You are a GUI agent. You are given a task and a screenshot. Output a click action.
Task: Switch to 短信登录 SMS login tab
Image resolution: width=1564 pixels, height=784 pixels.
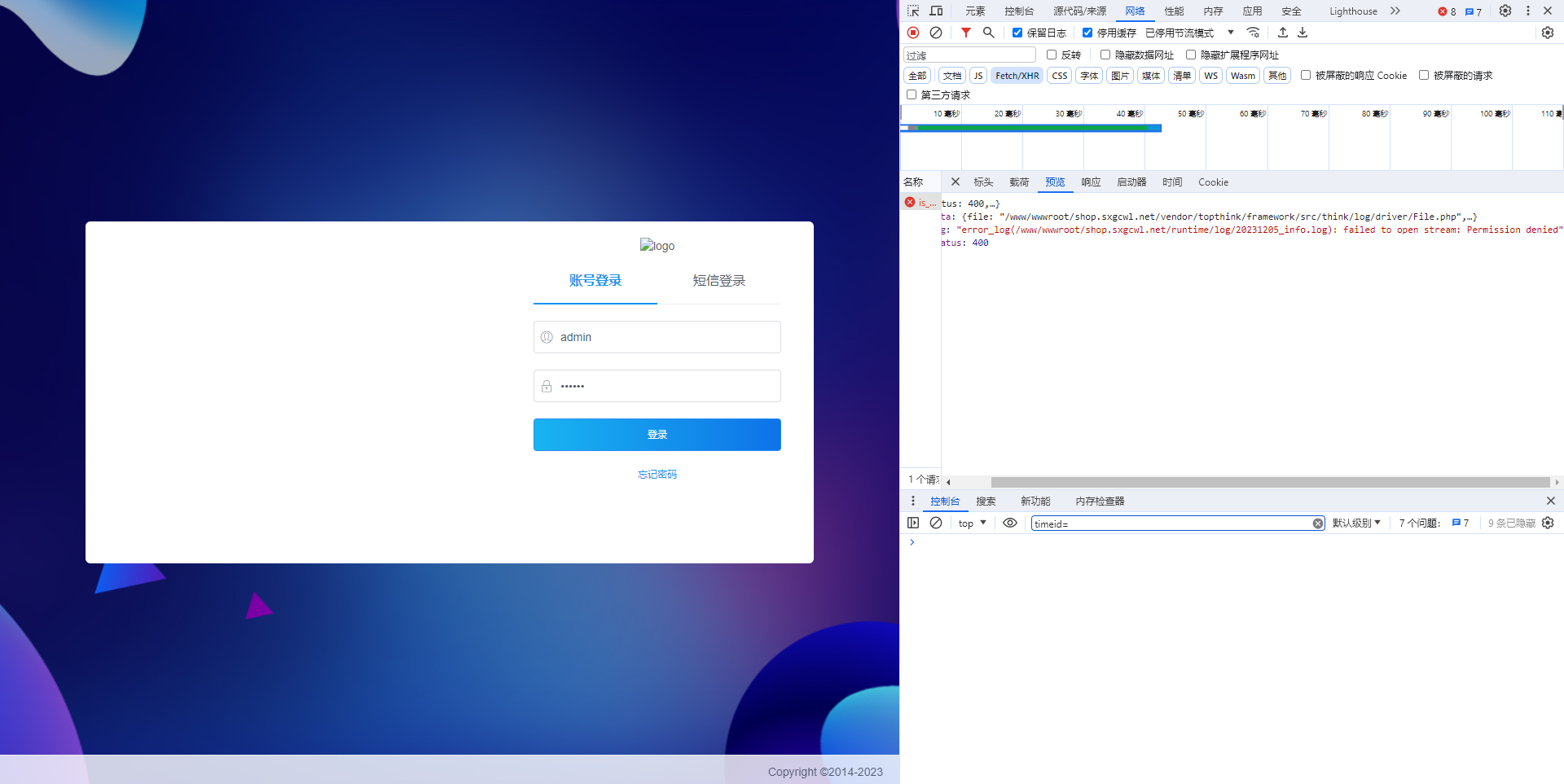[x=719, y=281]
